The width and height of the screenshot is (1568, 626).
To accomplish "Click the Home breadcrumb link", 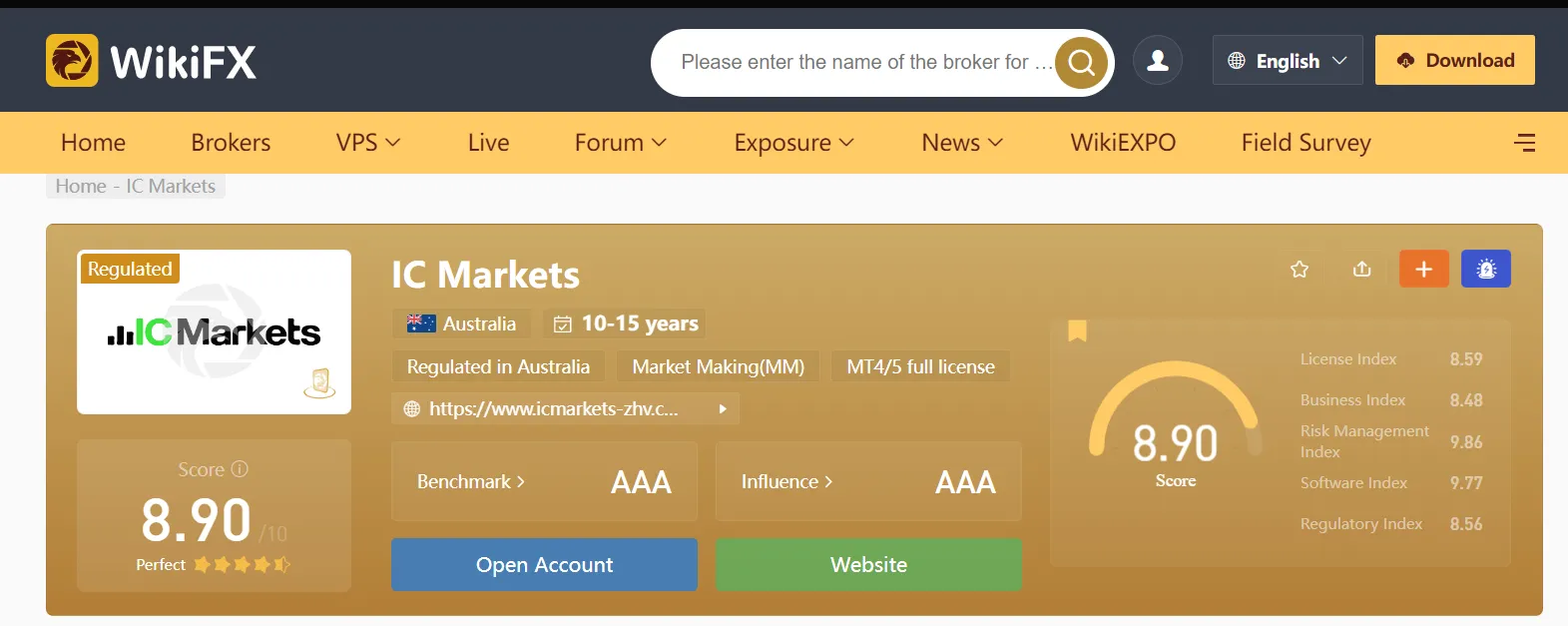I will pyautogui.click(x=81, y=186).
